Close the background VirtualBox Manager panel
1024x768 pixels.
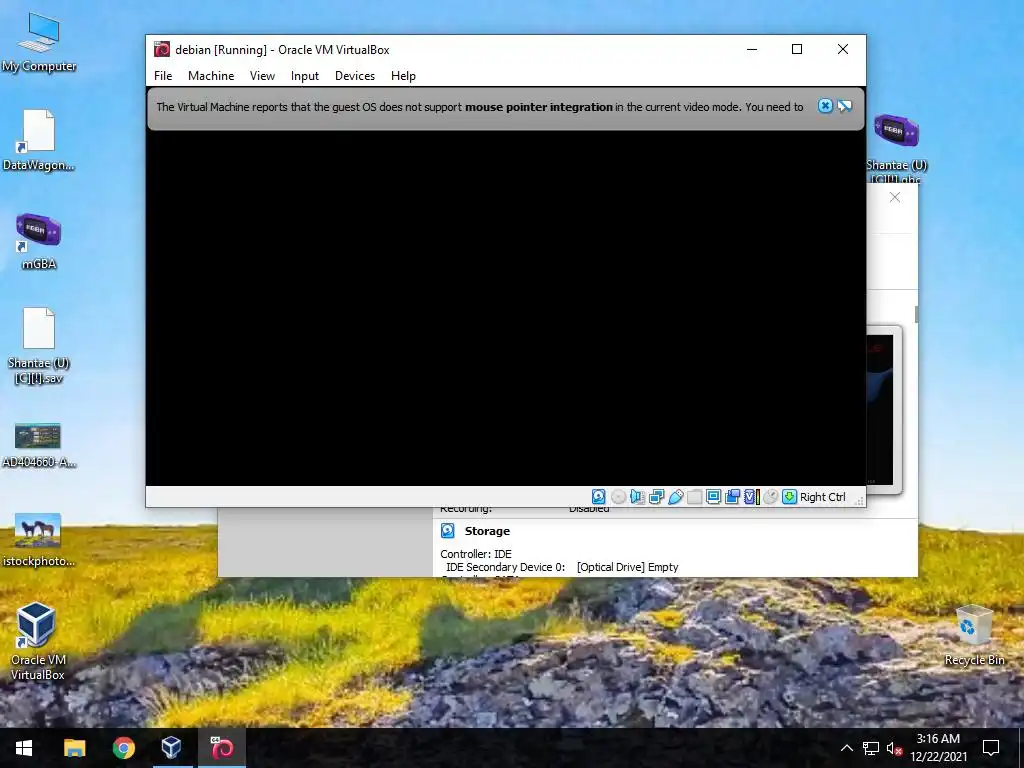click(895, 197)
